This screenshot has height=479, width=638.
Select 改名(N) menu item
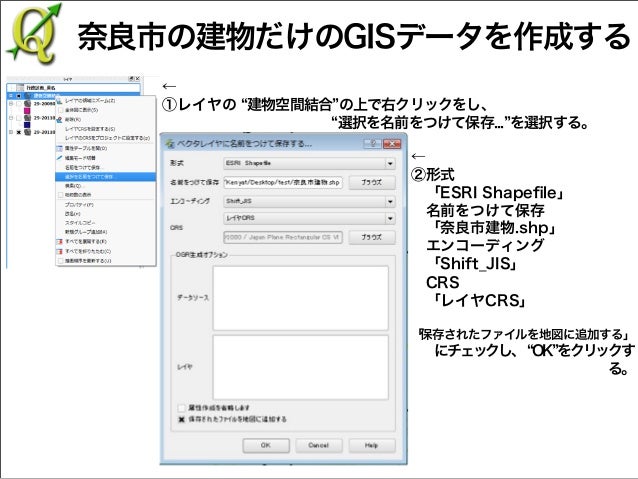point(106,214)
